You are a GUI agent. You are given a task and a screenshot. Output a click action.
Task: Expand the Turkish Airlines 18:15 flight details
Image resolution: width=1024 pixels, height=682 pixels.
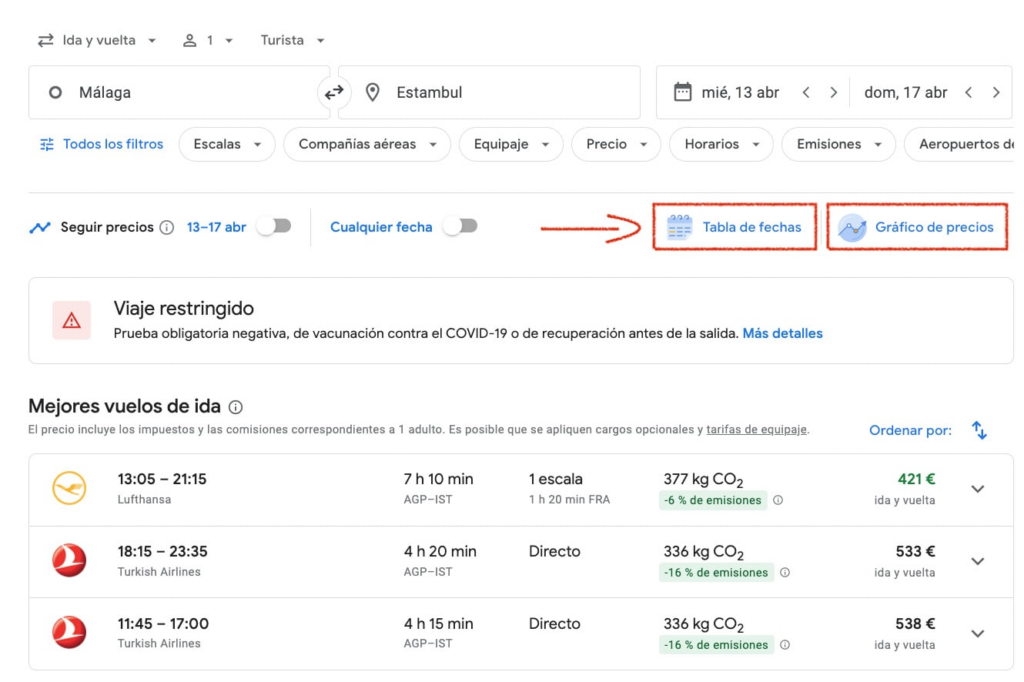pos(978,561)
